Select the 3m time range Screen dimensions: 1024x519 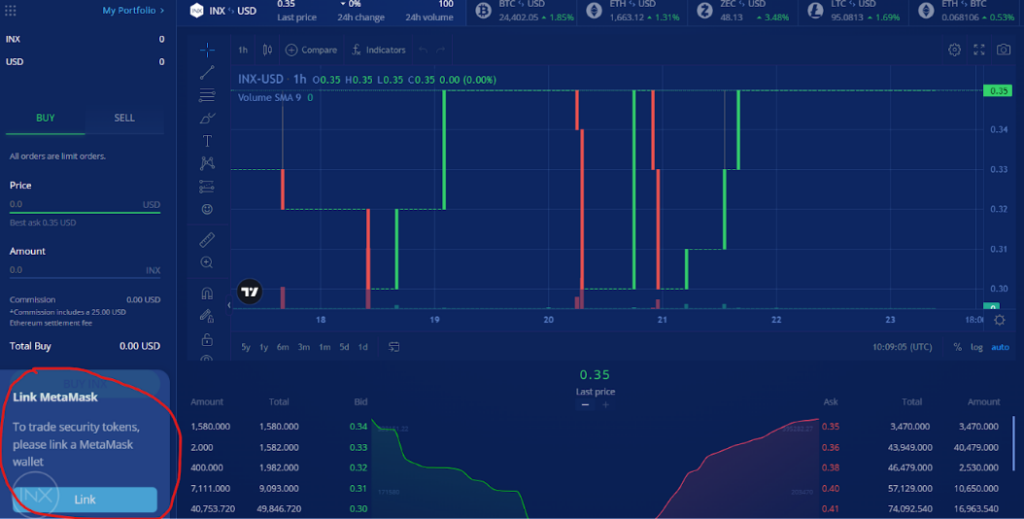304,347
